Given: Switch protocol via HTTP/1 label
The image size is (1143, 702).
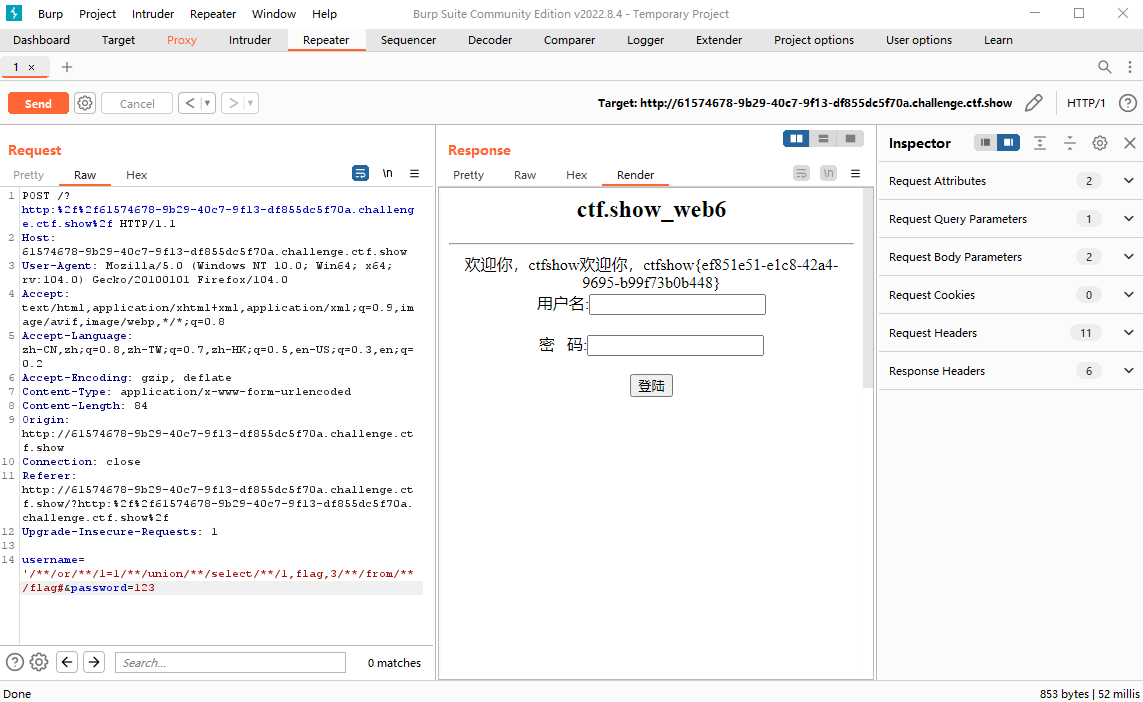Looking at the screenshot, I should tap(1086, 103).
